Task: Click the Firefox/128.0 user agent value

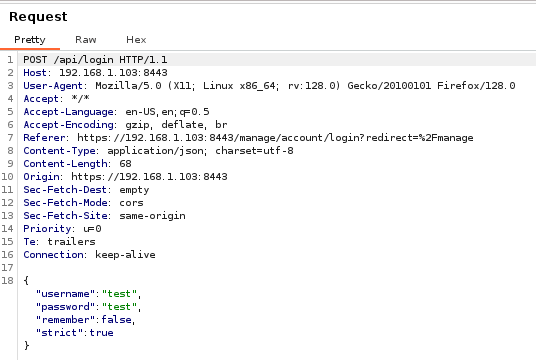Action: [476, 85]
